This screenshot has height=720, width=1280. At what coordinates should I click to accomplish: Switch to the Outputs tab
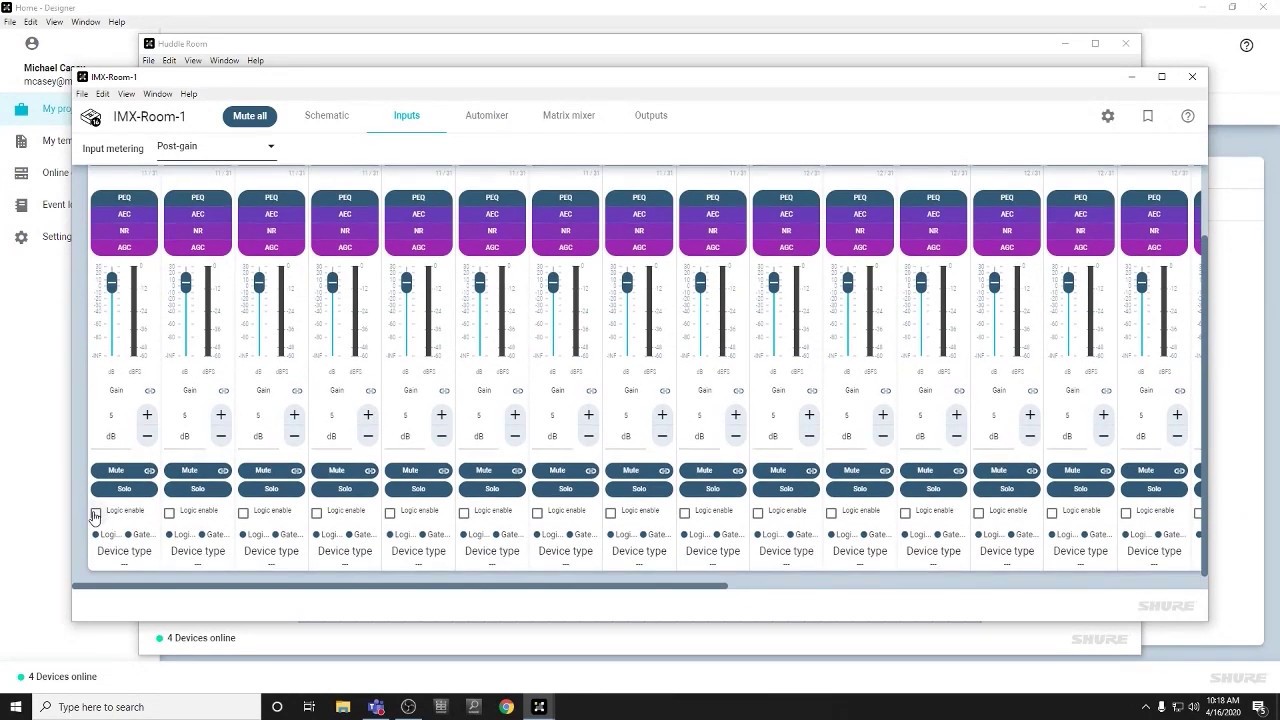(651, 115)
